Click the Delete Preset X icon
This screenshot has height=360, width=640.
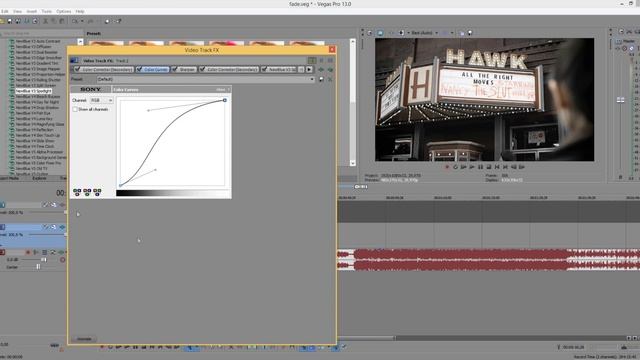click(x=330, y=79)
